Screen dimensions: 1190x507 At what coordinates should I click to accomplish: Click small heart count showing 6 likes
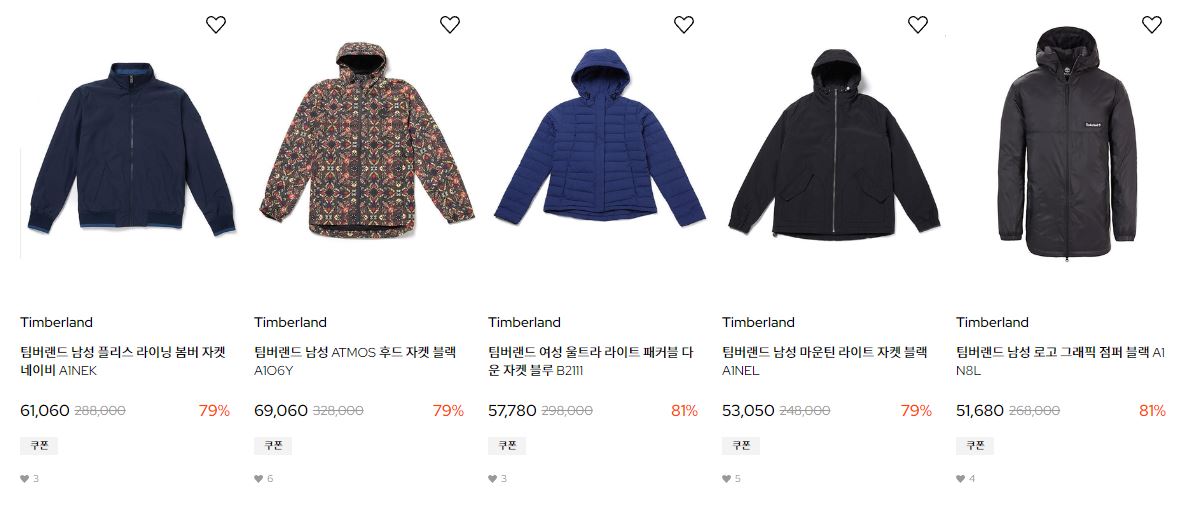click(x=263, y=479)
